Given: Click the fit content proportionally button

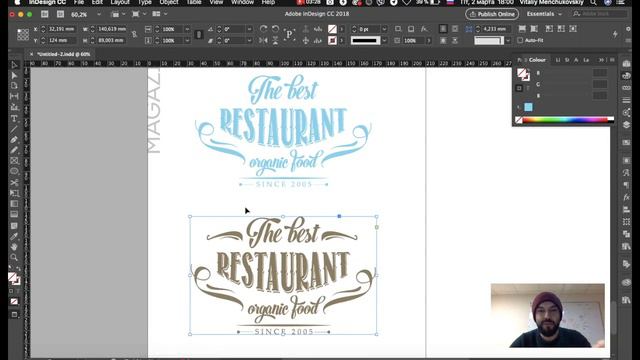Looking at the screenshot, I should [x=534, y=29].
